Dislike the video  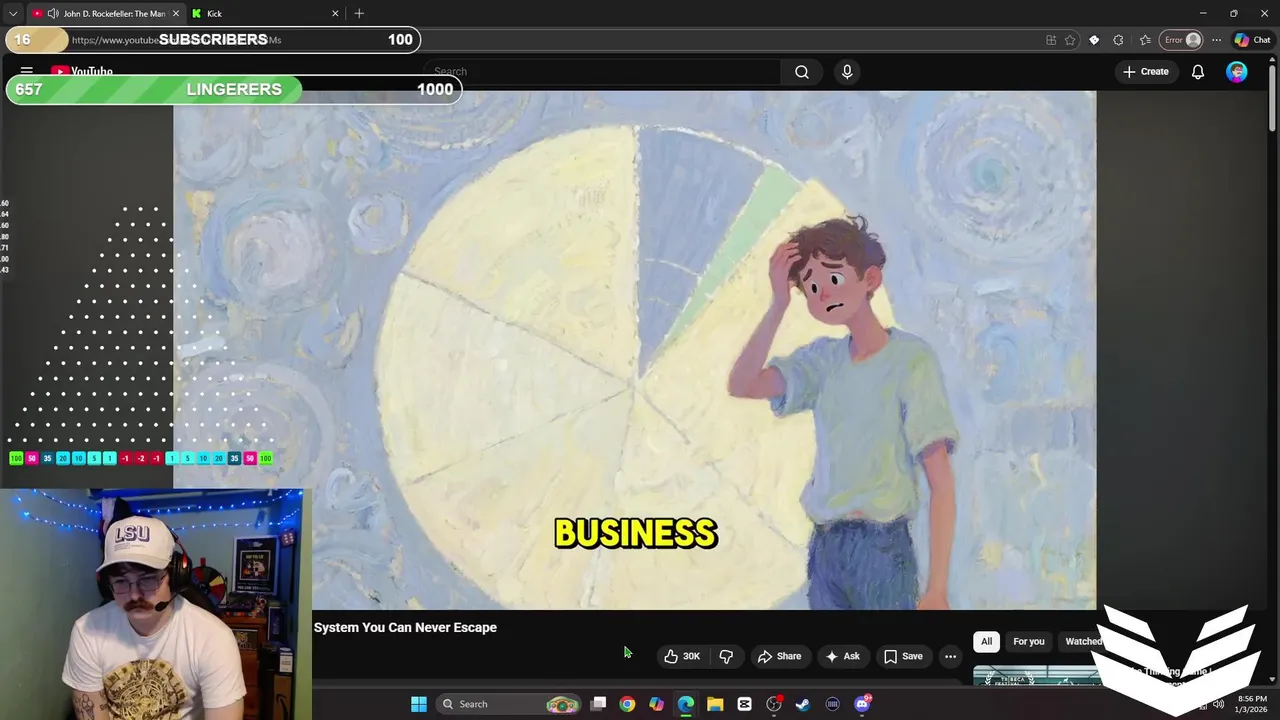pos(727,656)
